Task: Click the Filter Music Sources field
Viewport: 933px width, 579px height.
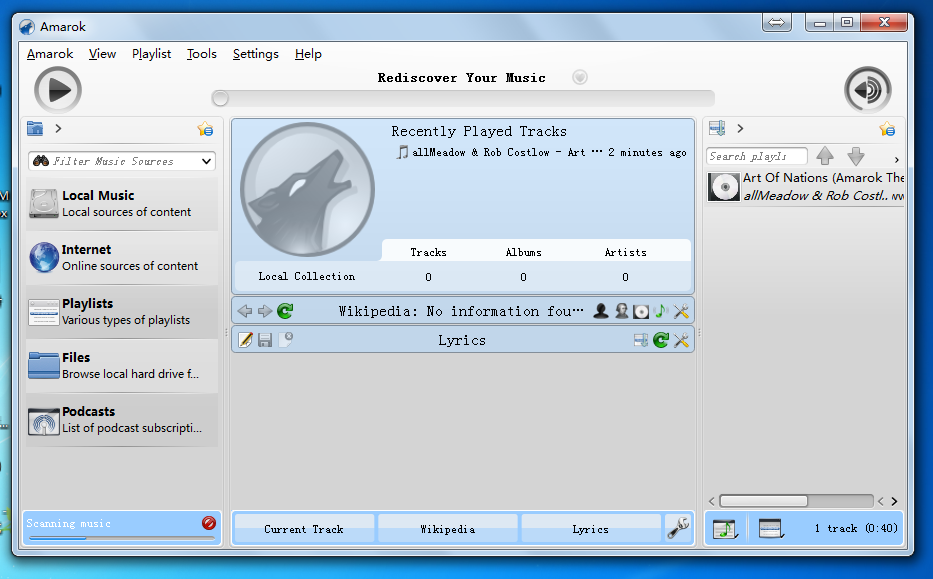Action: point(122,161)
